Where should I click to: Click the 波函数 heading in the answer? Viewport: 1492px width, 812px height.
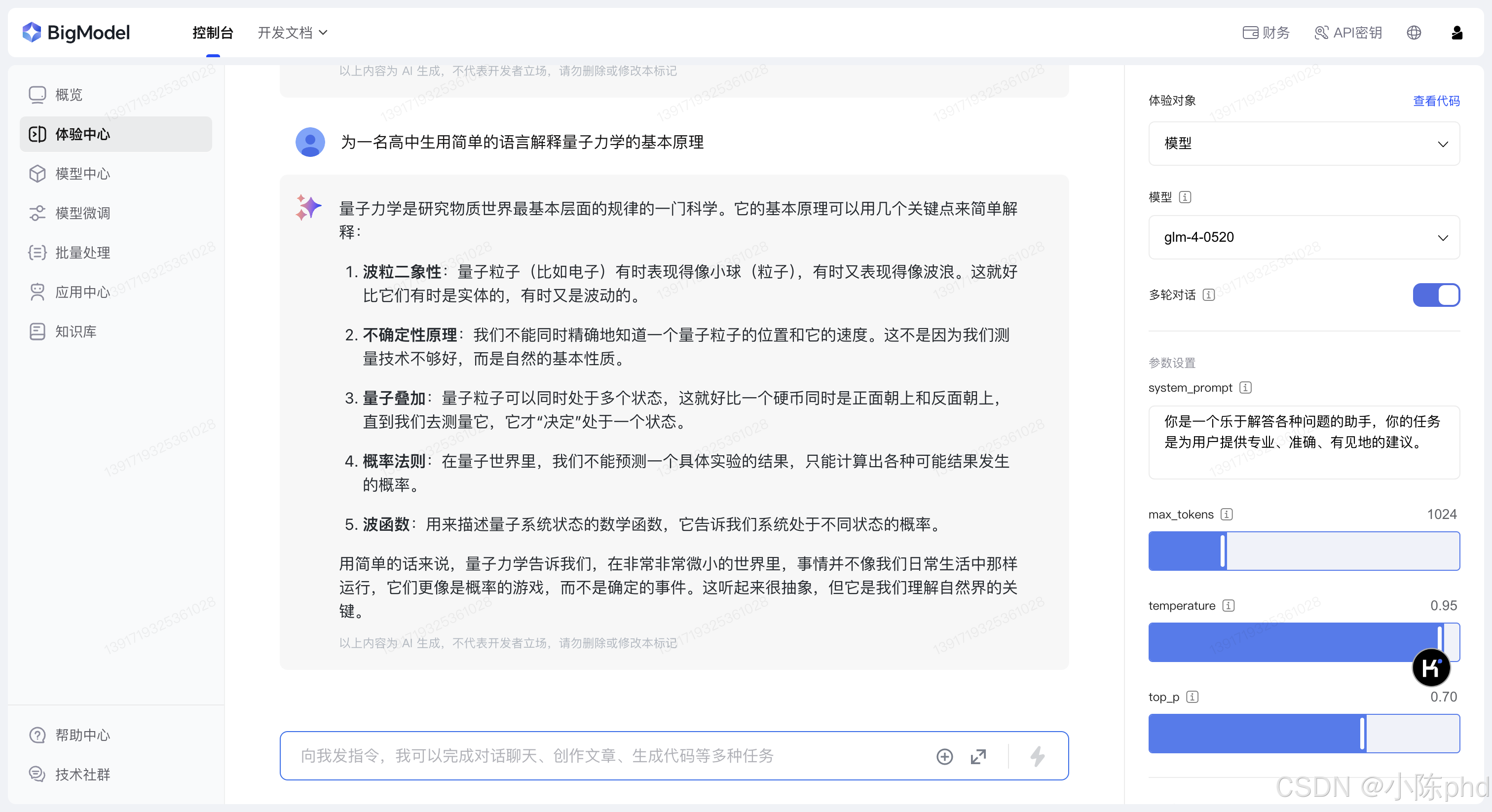[x=386, y=524]
